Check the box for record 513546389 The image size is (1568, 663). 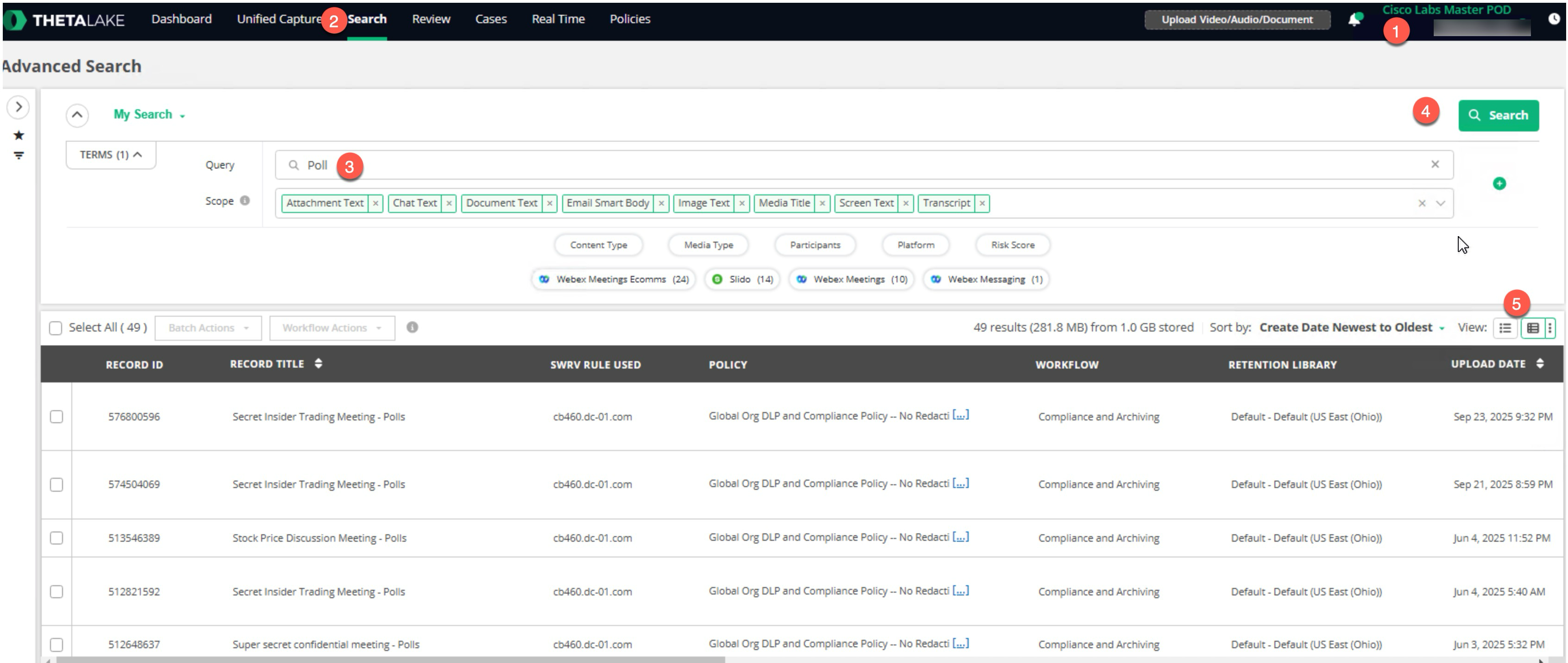(56, 538)
